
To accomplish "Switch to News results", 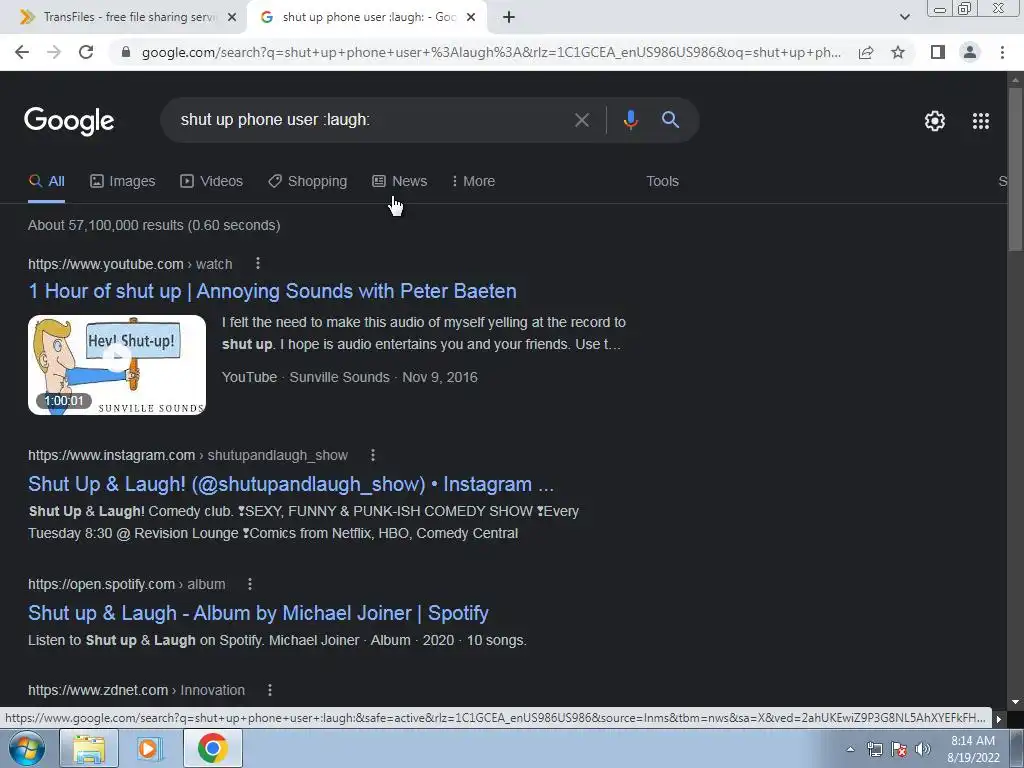I will click(x=400, y=181).
